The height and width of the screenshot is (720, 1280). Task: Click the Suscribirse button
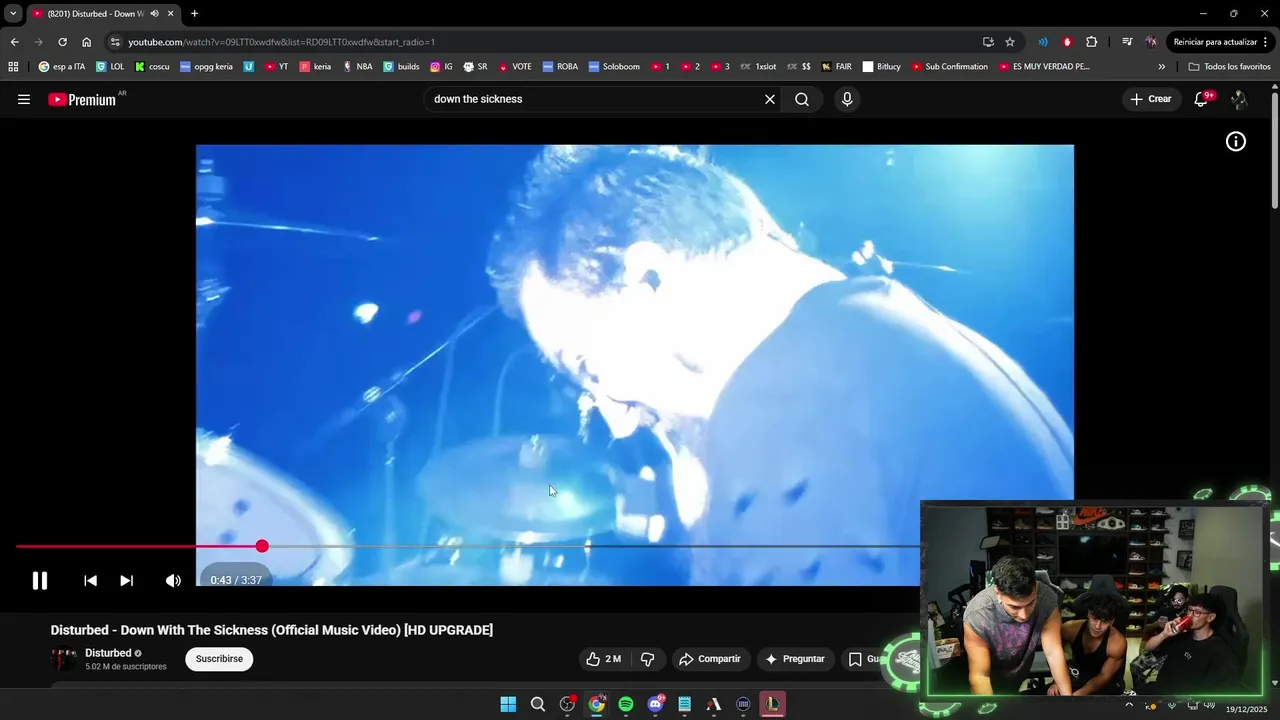click(x=219, y=659)
